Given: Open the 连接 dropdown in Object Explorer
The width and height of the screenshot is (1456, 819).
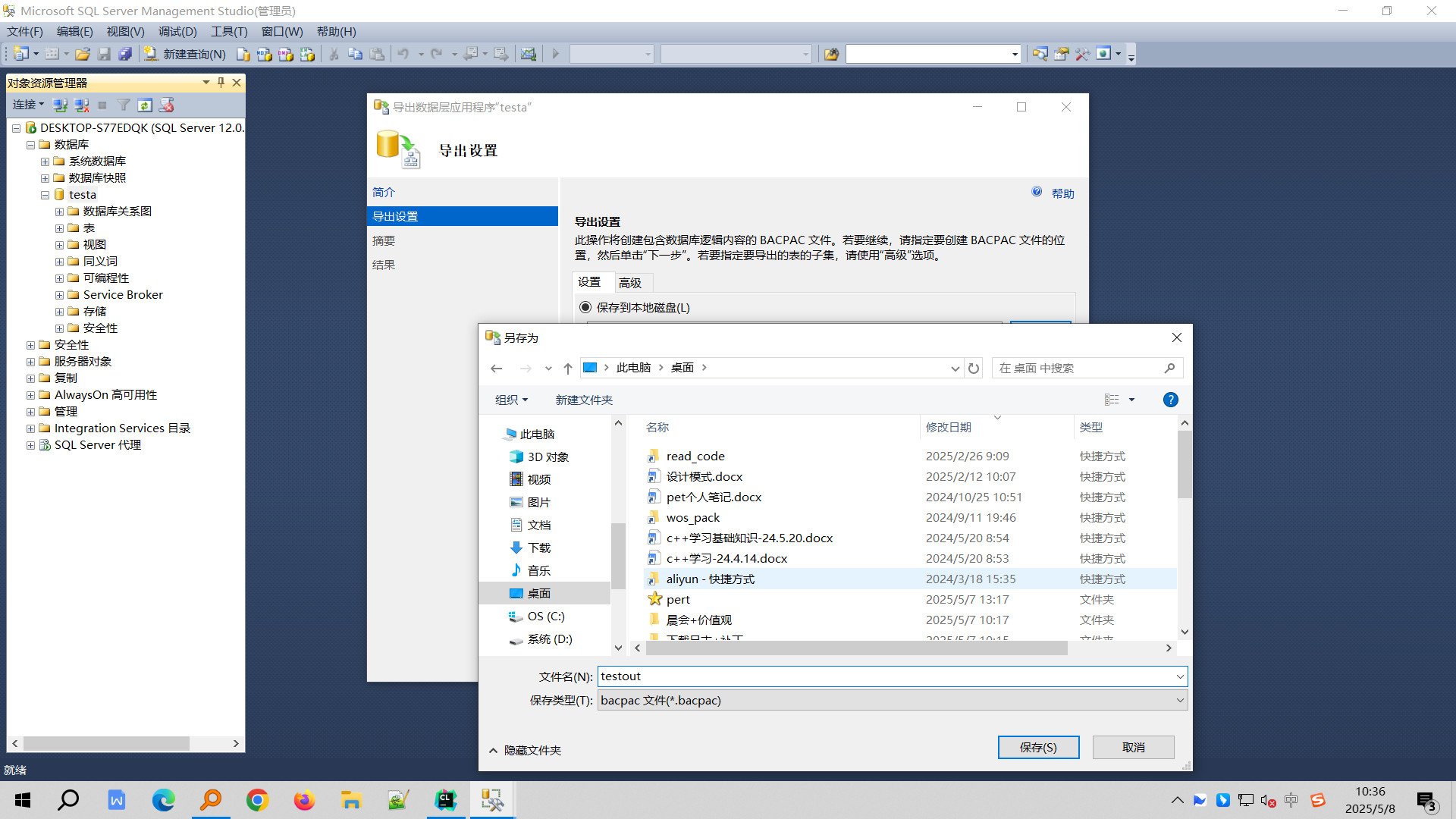Looking at the screenshot, I should click(x=28, y=105).
